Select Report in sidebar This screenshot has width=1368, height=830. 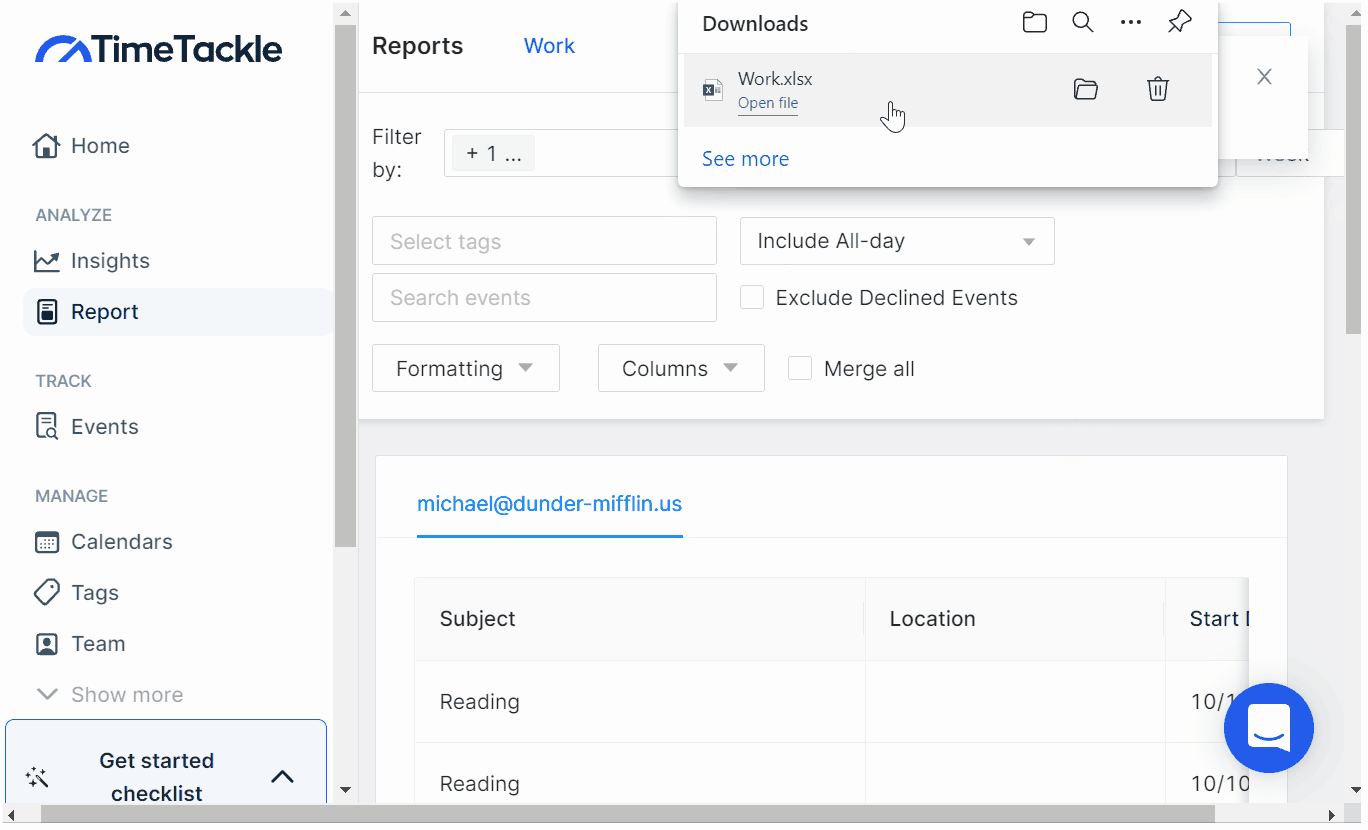click(178, 312)
